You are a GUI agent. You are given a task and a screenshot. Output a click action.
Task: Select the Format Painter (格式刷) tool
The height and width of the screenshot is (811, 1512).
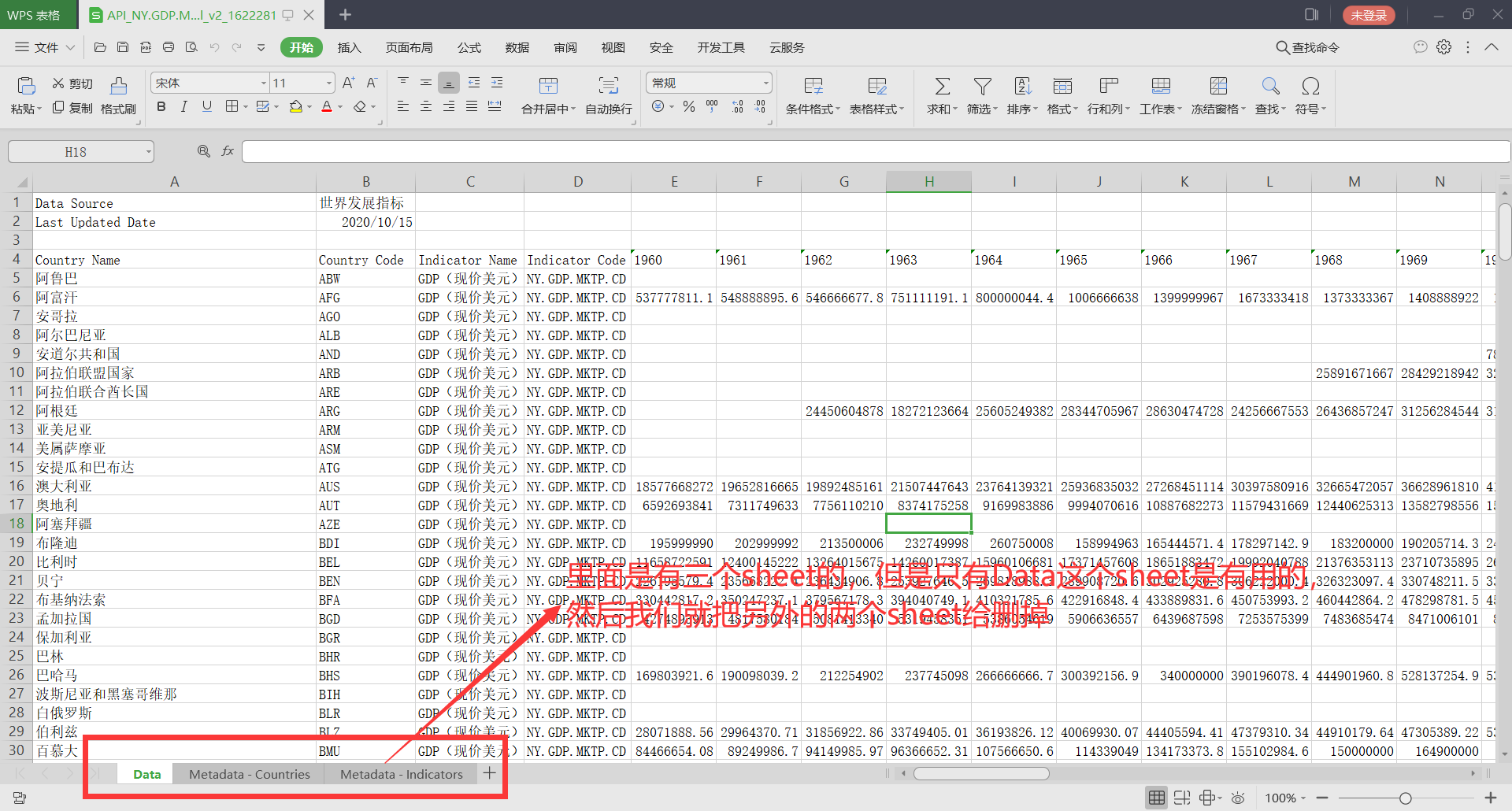(x=118, y=96)
